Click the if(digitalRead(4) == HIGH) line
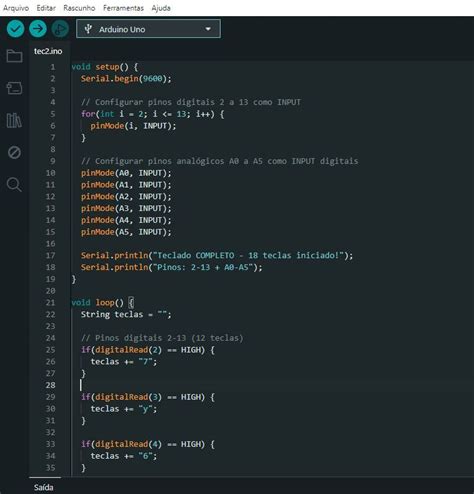The width and height of the screenshot is (474, 494). (148, 444)
